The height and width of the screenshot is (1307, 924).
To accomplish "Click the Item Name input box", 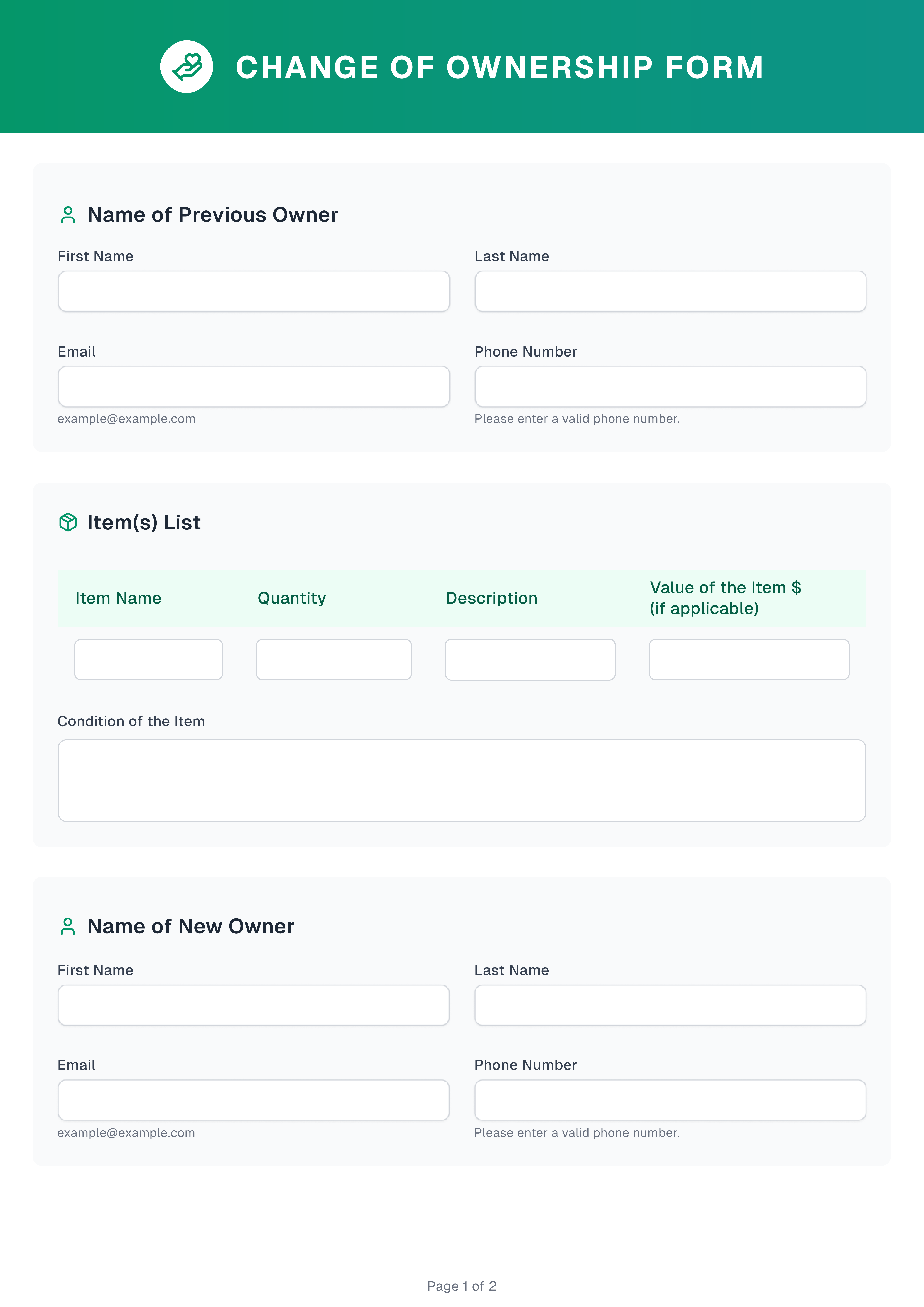I will click(149, 659).
